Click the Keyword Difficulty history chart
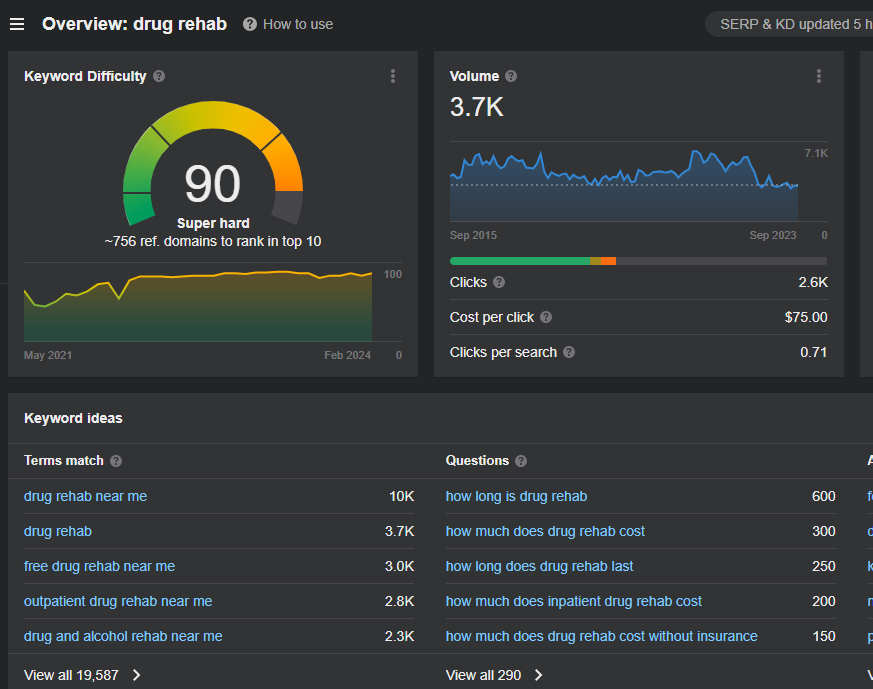The image size is (873, 689). tap(198, 306)
